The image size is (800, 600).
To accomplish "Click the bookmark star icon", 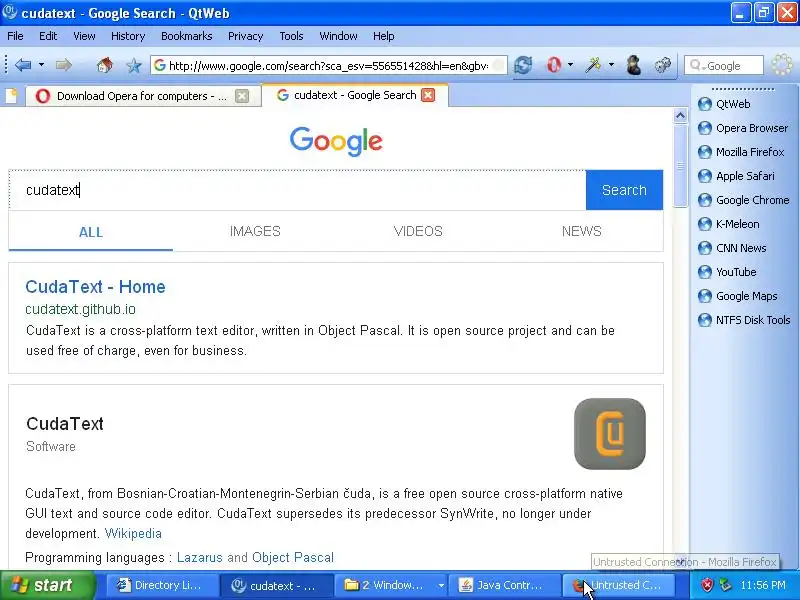I will pos(134,65).
